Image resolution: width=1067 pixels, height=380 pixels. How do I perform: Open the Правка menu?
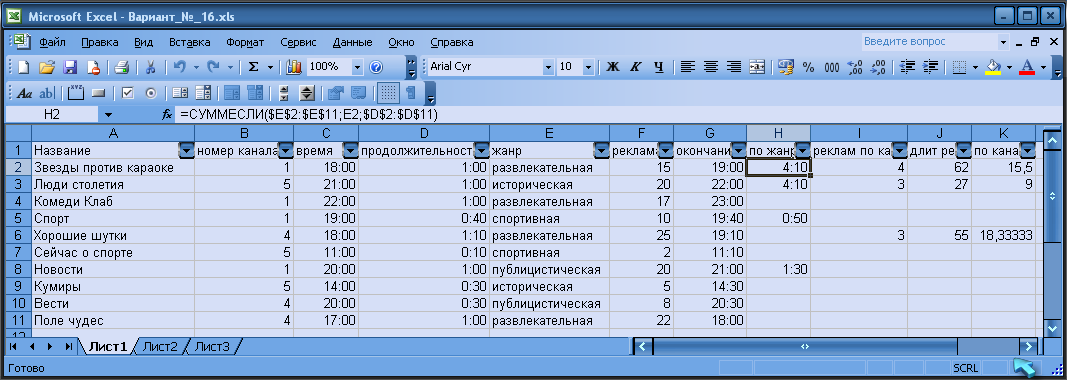99,42
